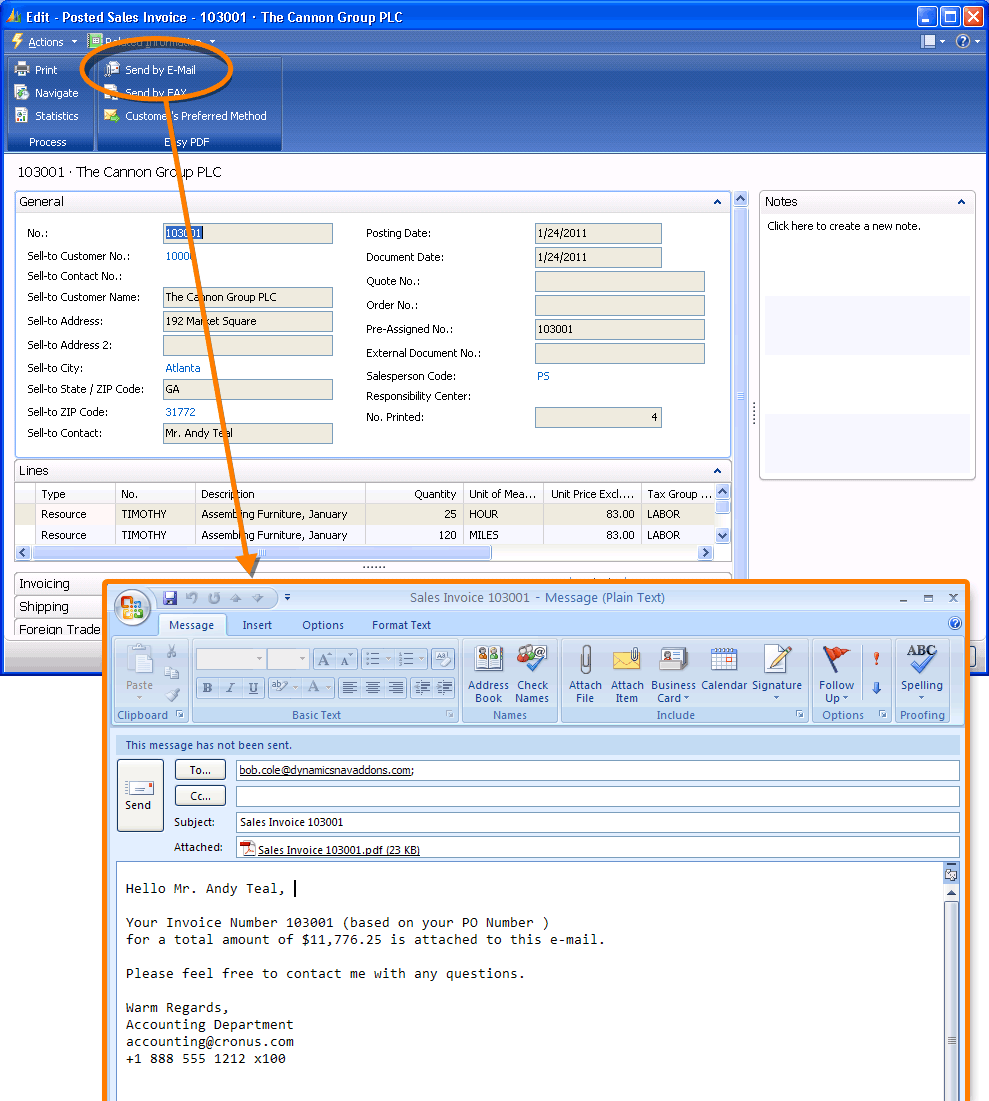Expand the Shipping FastTab
Image resolution: width=989 pixels, height=1101 pixels.
(44, 607)
